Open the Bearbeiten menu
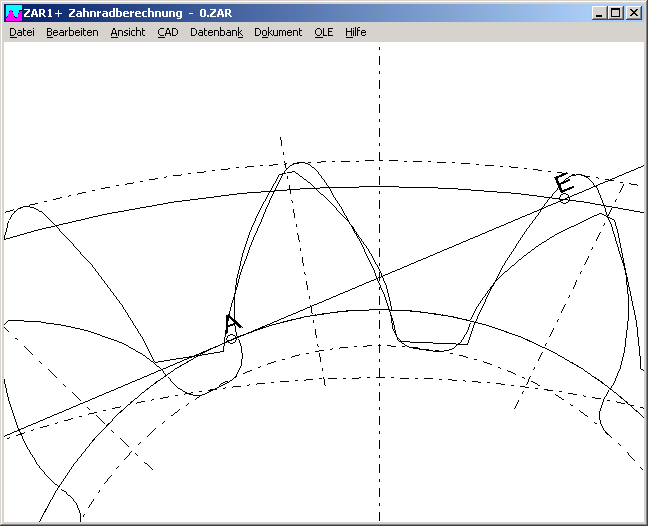The height and width of the screenshot is (526, 648). click(x=72, y=32)
